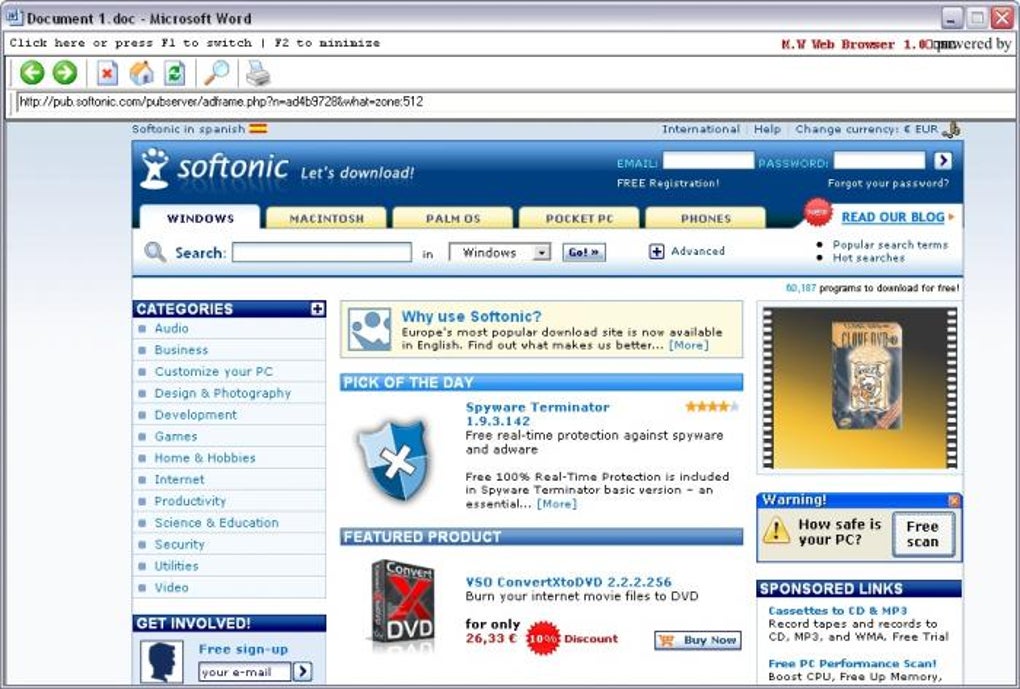Click the Spyware Terminator shield icon
The image size is (1020, 689).
(396, 459)
